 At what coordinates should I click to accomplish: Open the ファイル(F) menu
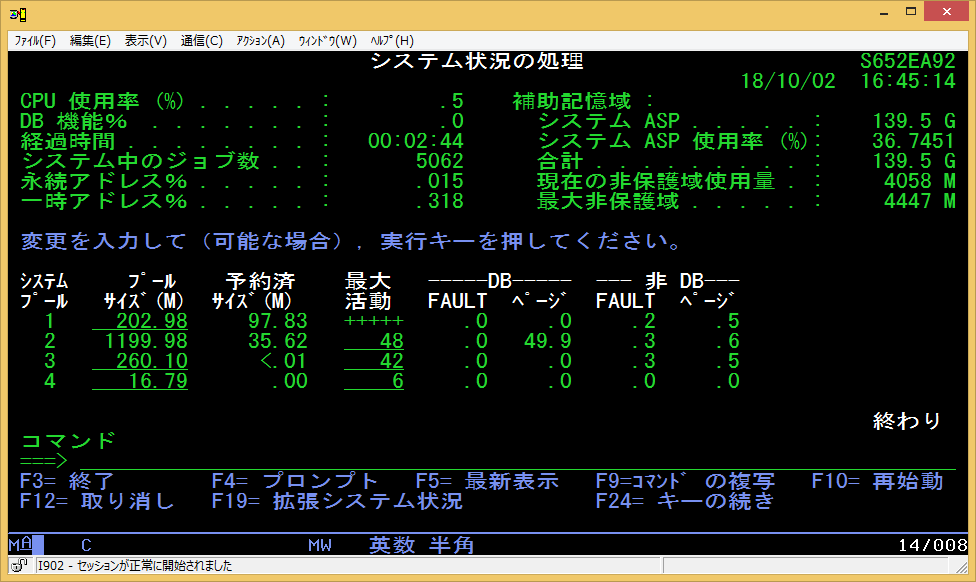[x=35, y=41]
